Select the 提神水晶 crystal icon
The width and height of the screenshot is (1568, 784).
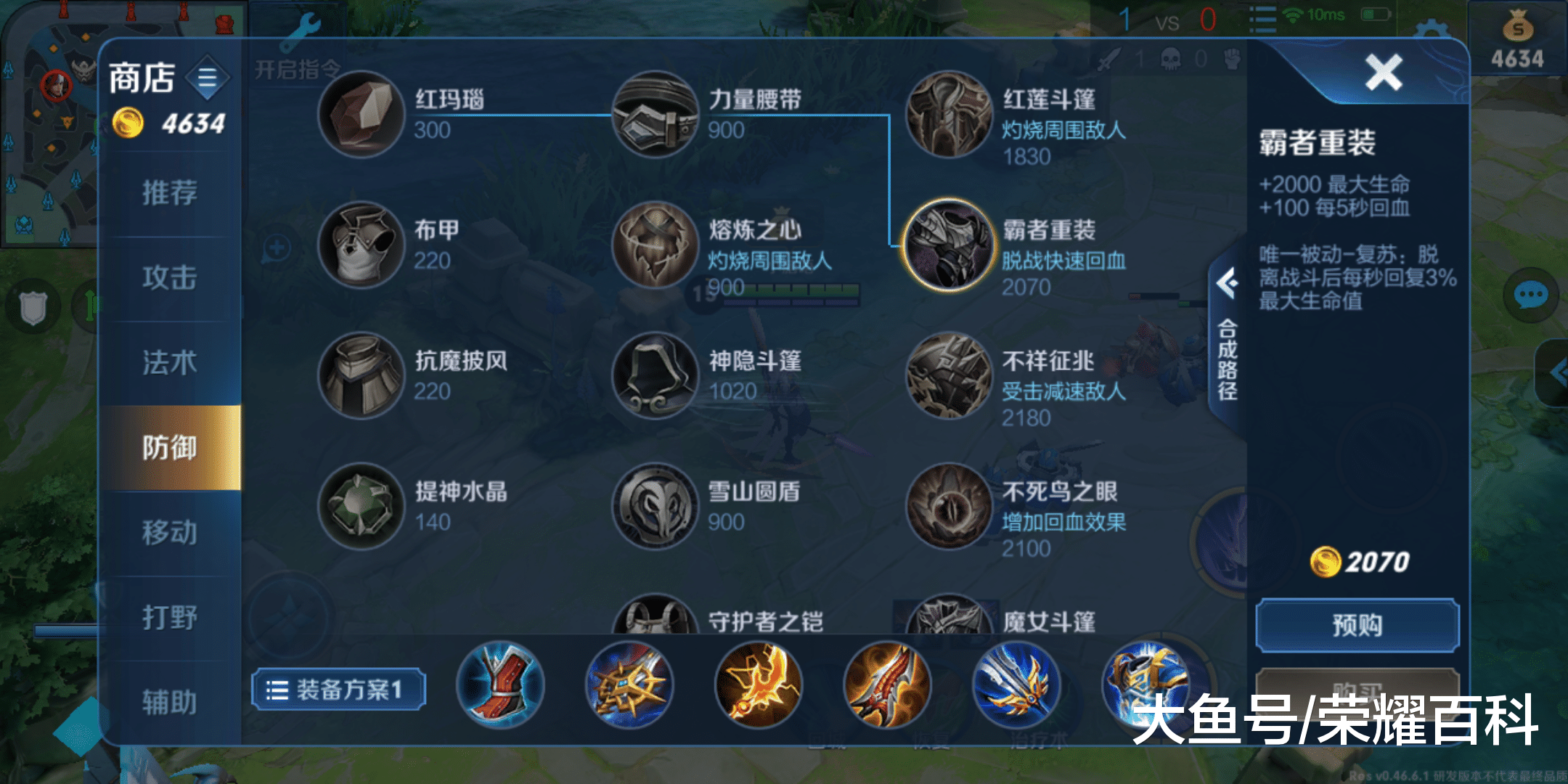(x=361, y=506)
